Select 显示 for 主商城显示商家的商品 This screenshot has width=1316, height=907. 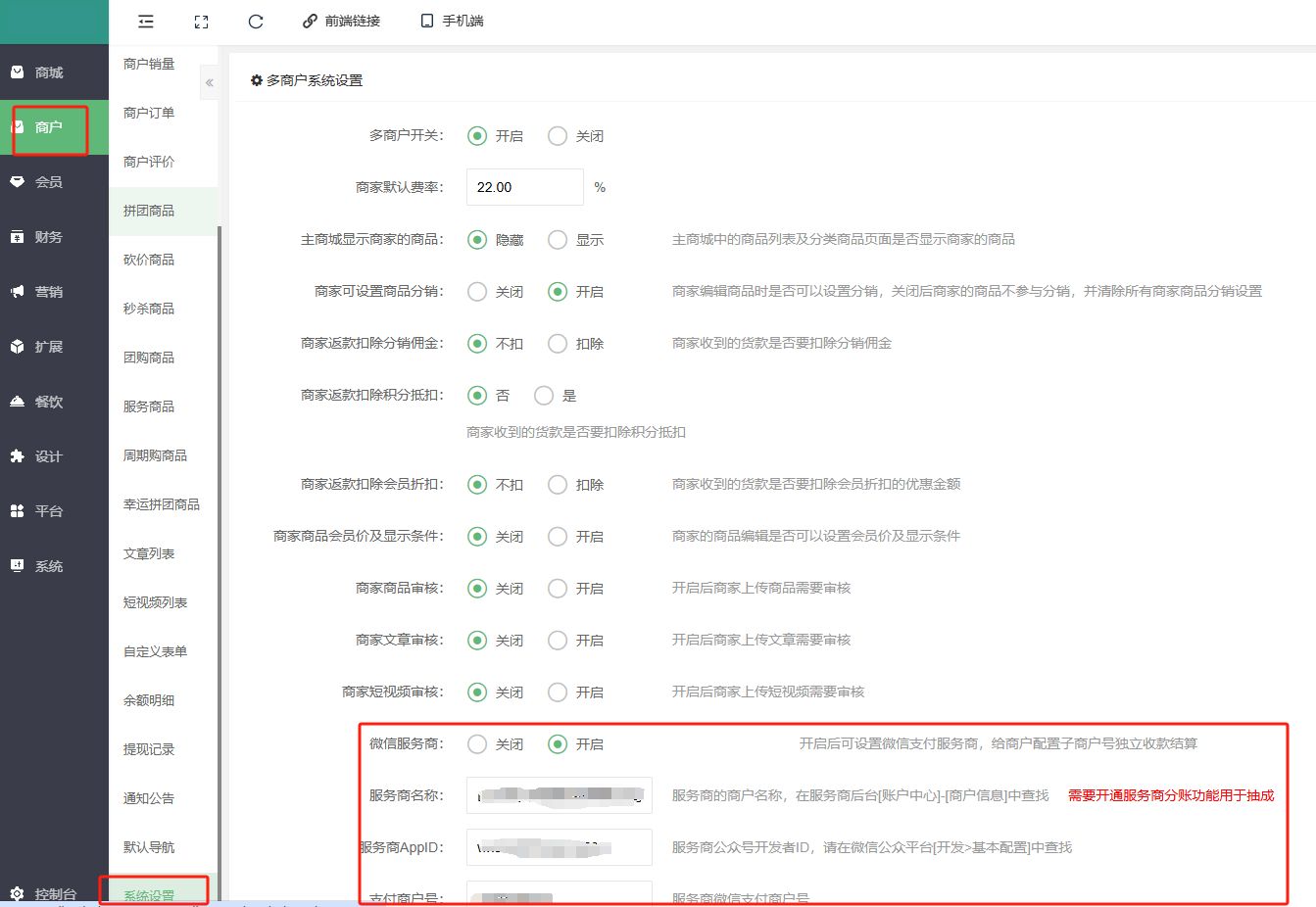(558, 240)
